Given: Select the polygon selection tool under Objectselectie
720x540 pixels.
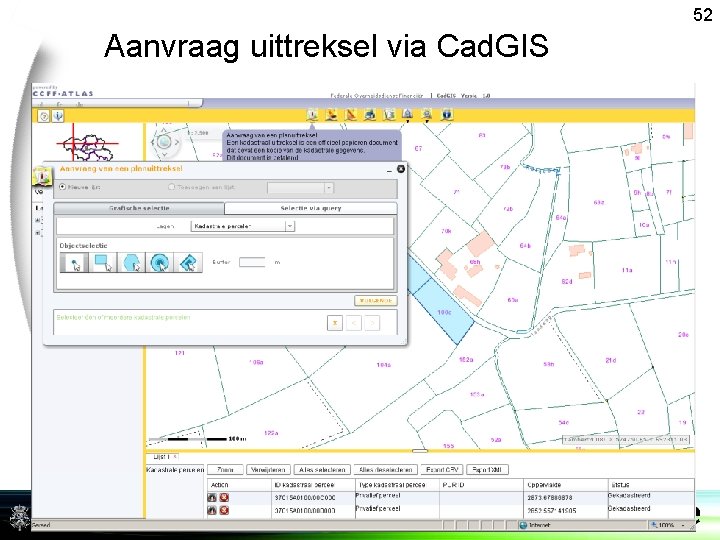Looking at the screenshot, I should (x=131, y=263).
